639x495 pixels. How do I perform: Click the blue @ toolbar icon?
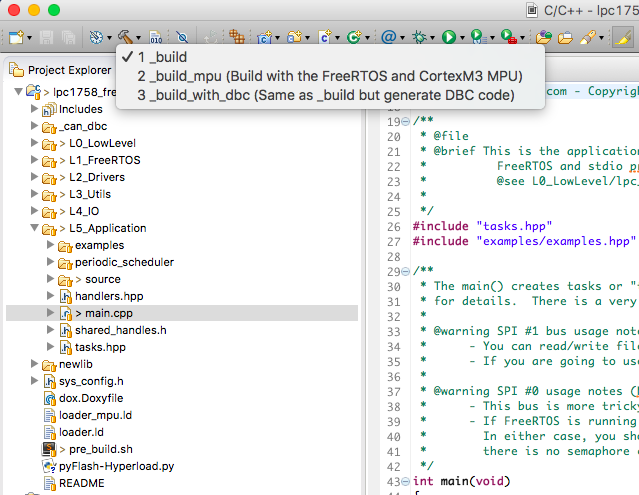click(388, 37)
